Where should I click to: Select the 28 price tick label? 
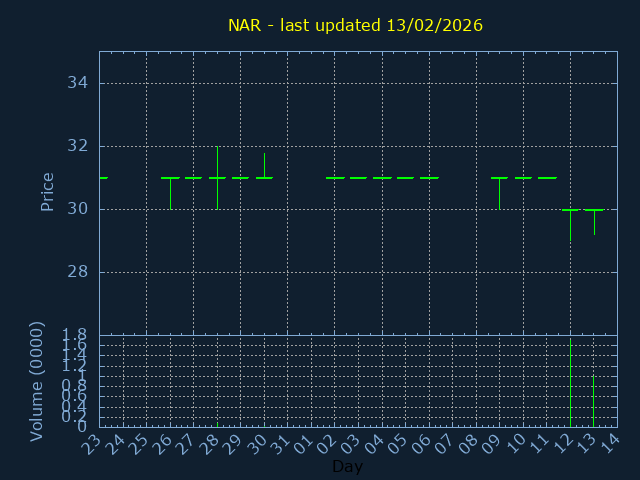coord(78,272)
